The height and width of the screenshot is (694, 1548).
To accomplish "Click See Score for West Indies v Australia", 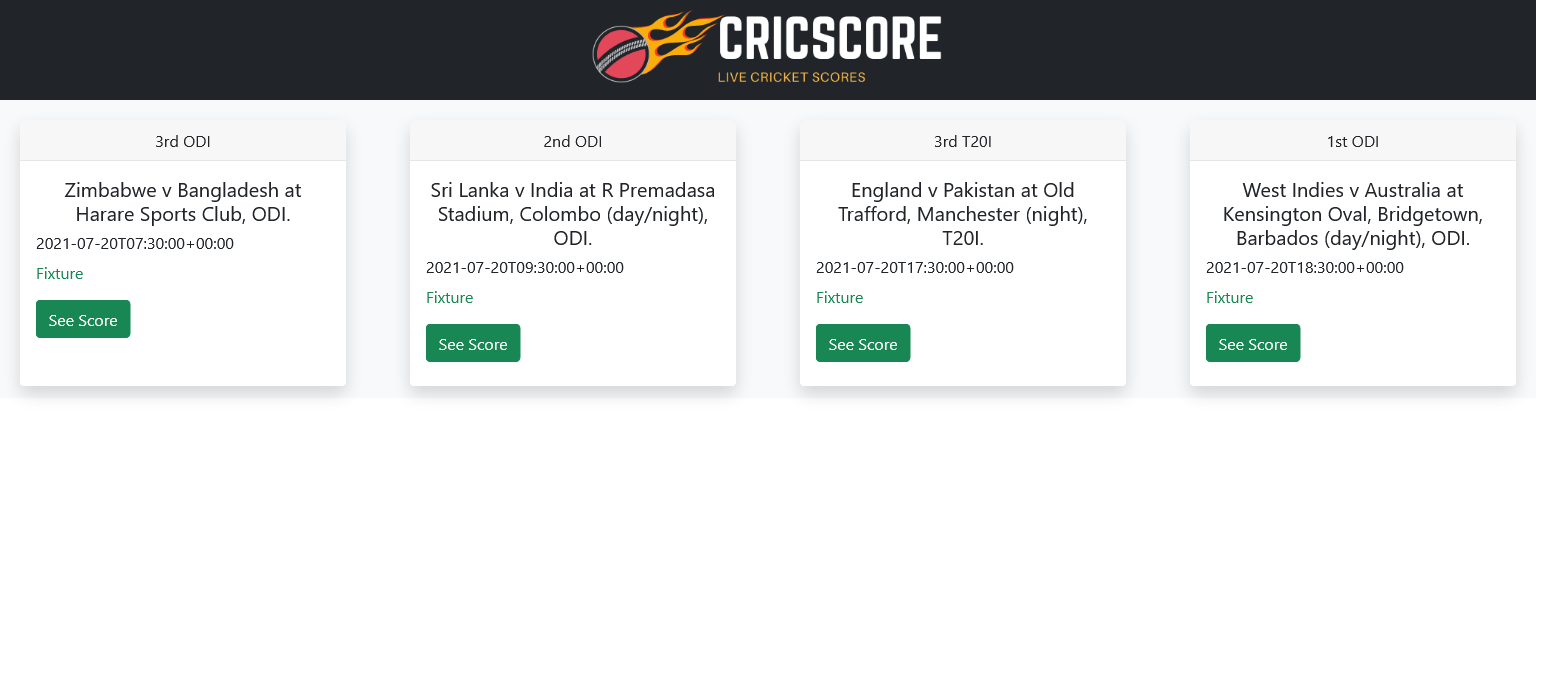I will pyautogui.click(x=1253, y=343).
